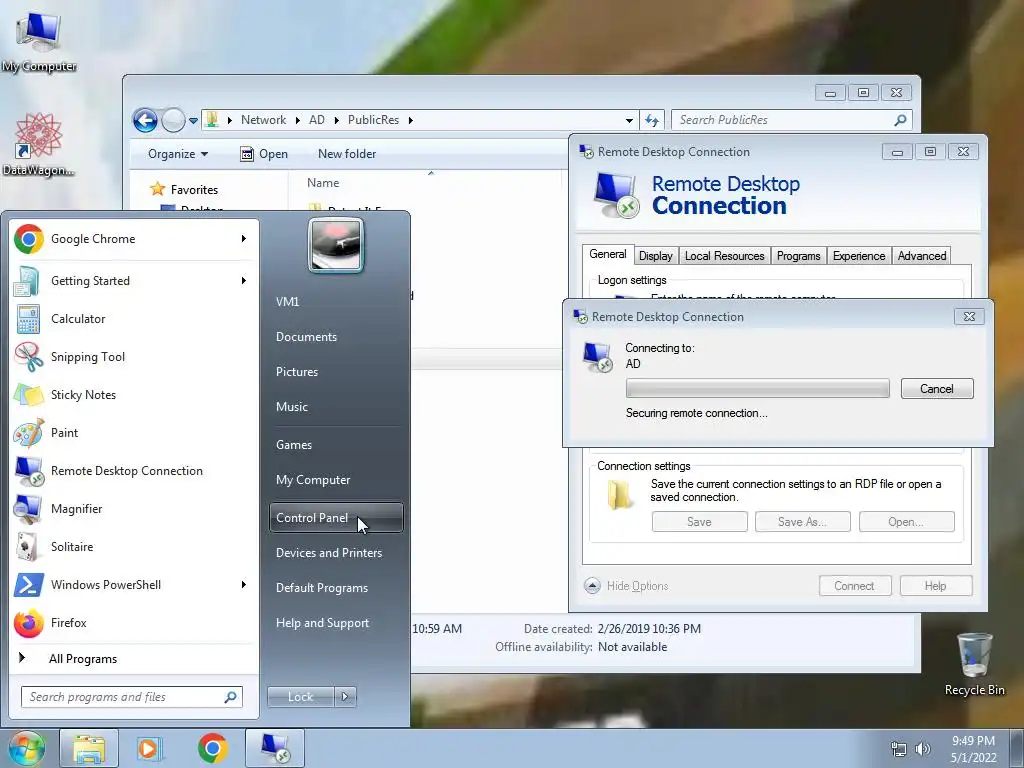The image size is (1024, 768).
Task: Open File Explorer from the taskbar
Action: coord(89,748)
